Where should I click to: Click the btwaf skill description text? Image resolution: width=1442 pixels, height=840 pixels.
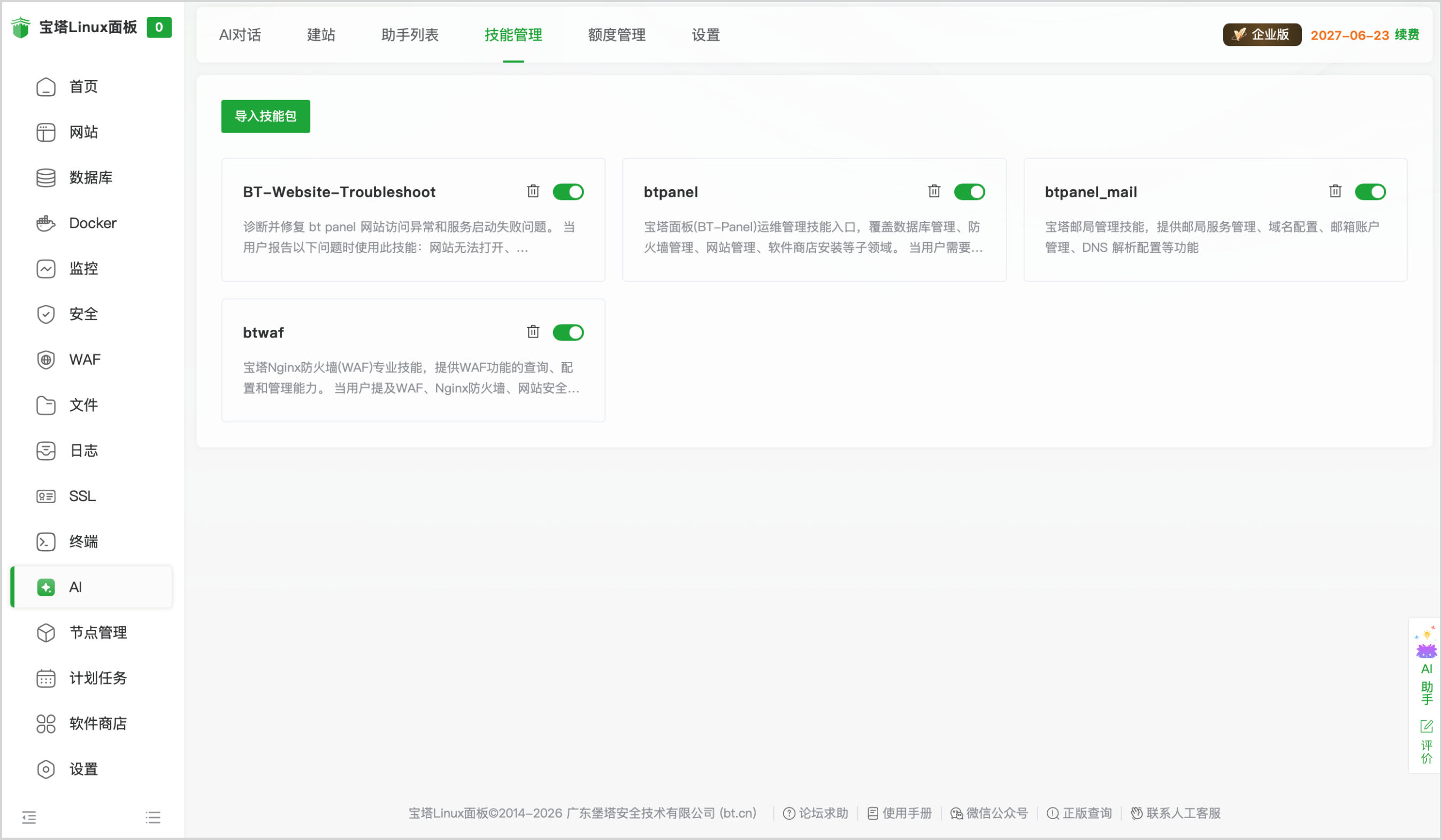click(x=411, y=377)
